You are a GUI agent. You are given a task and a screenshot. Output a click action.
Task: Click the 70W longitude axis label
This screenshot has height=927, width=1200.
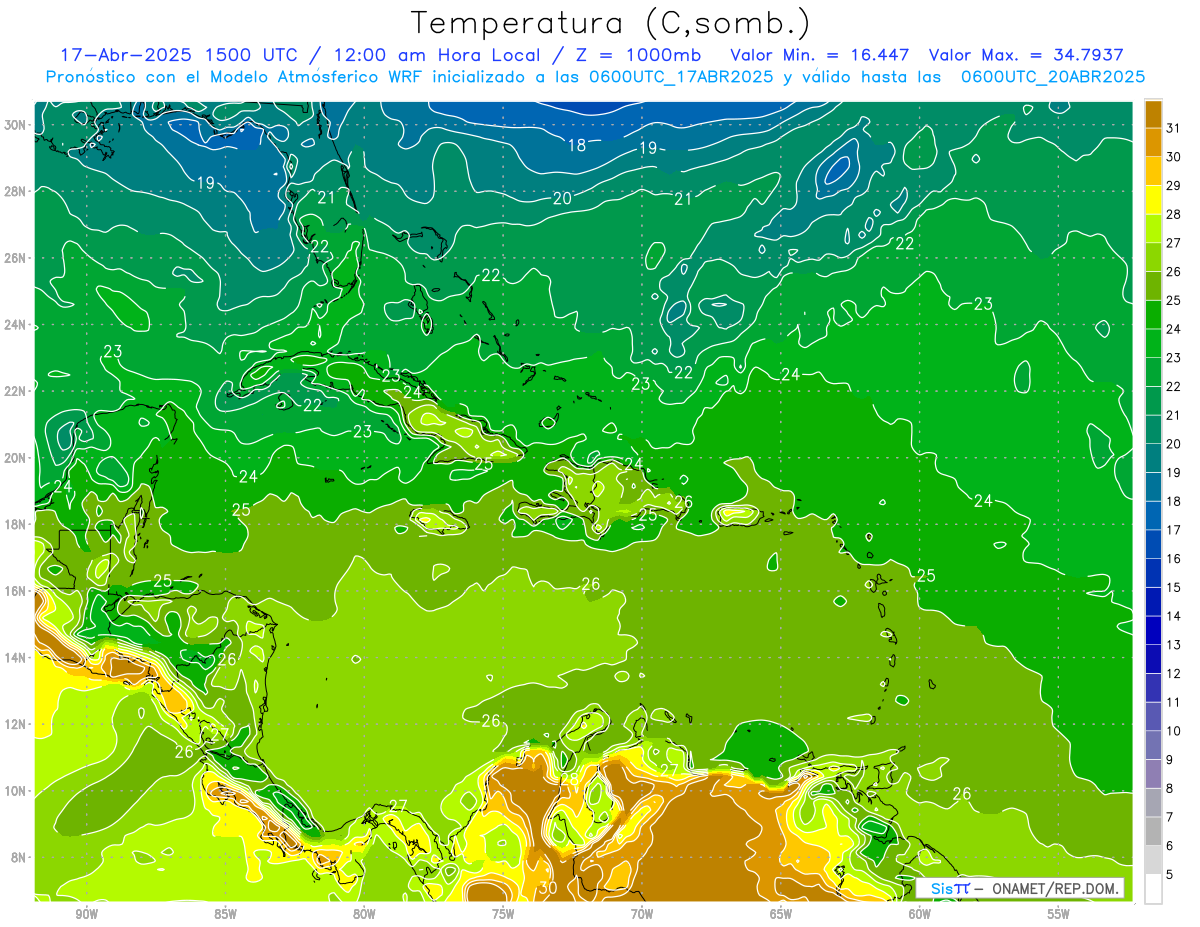[642, 914]
